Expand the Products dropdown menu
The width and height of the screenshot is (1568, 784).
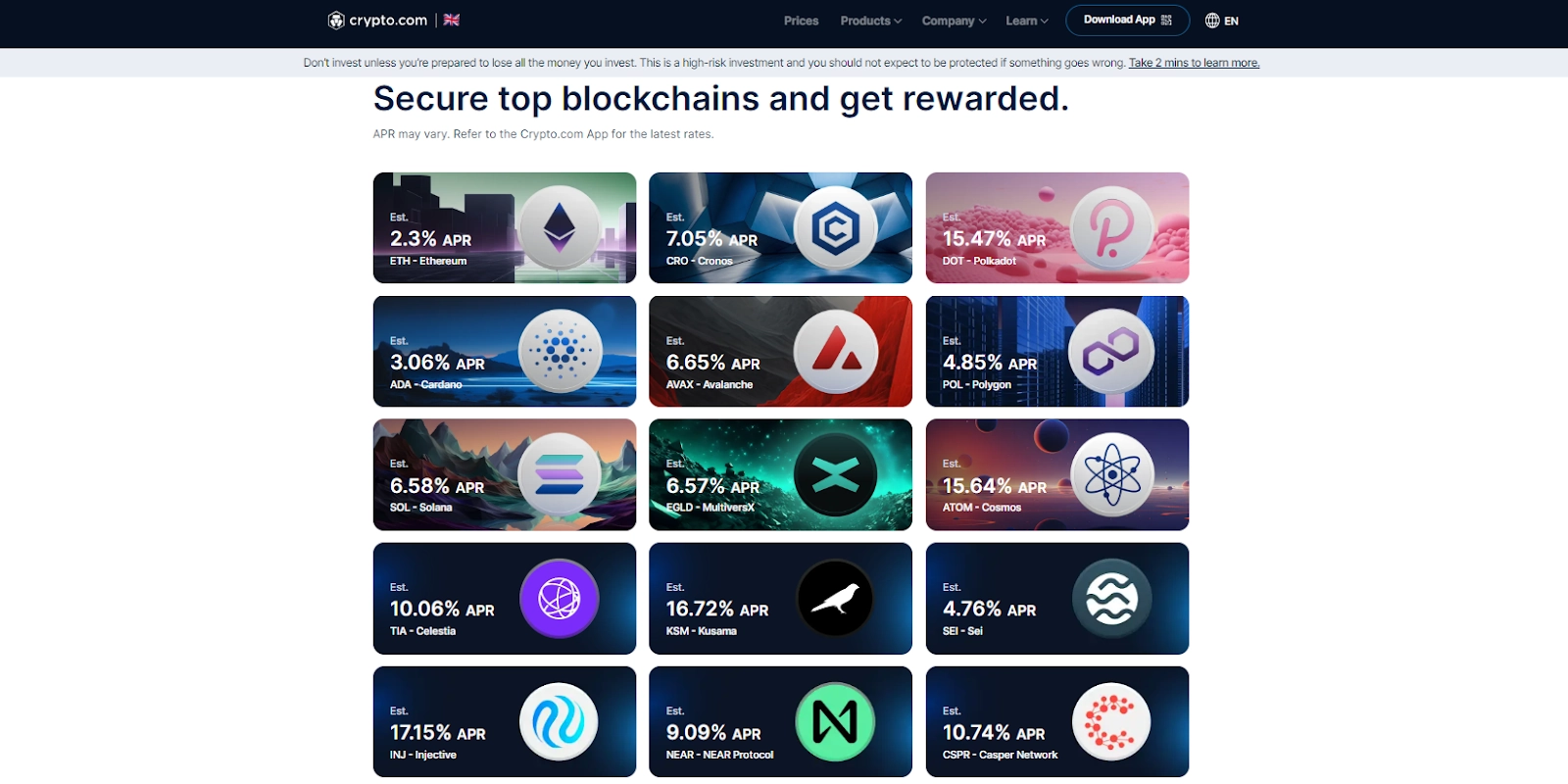(870, 21)
